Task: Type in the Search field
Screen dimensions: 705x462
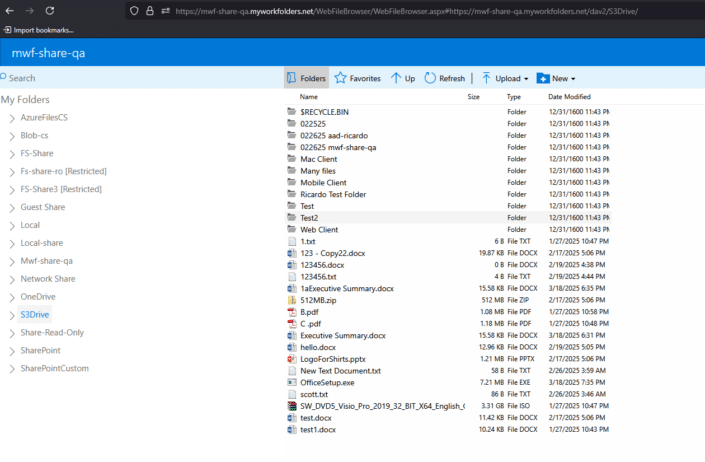Action: point(140,78)
